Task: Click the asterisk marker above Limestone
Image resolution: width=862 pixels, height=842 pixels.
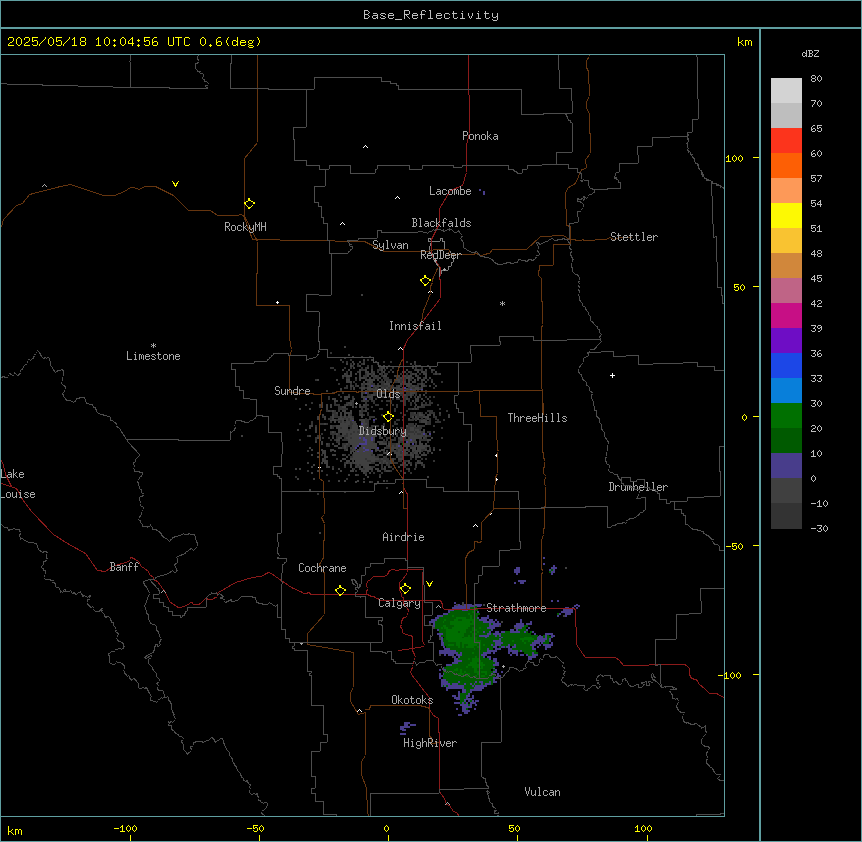Action: coord(153,345)
